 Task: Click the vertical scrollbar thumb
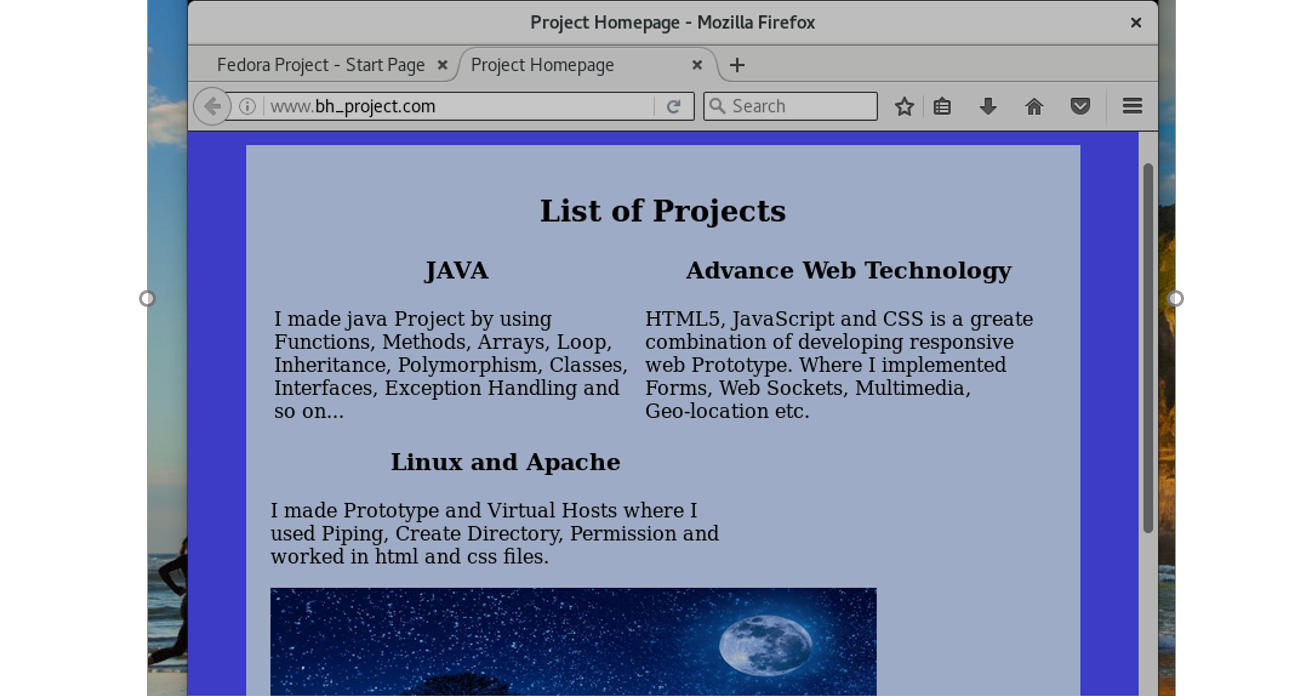pos(1148,347)
